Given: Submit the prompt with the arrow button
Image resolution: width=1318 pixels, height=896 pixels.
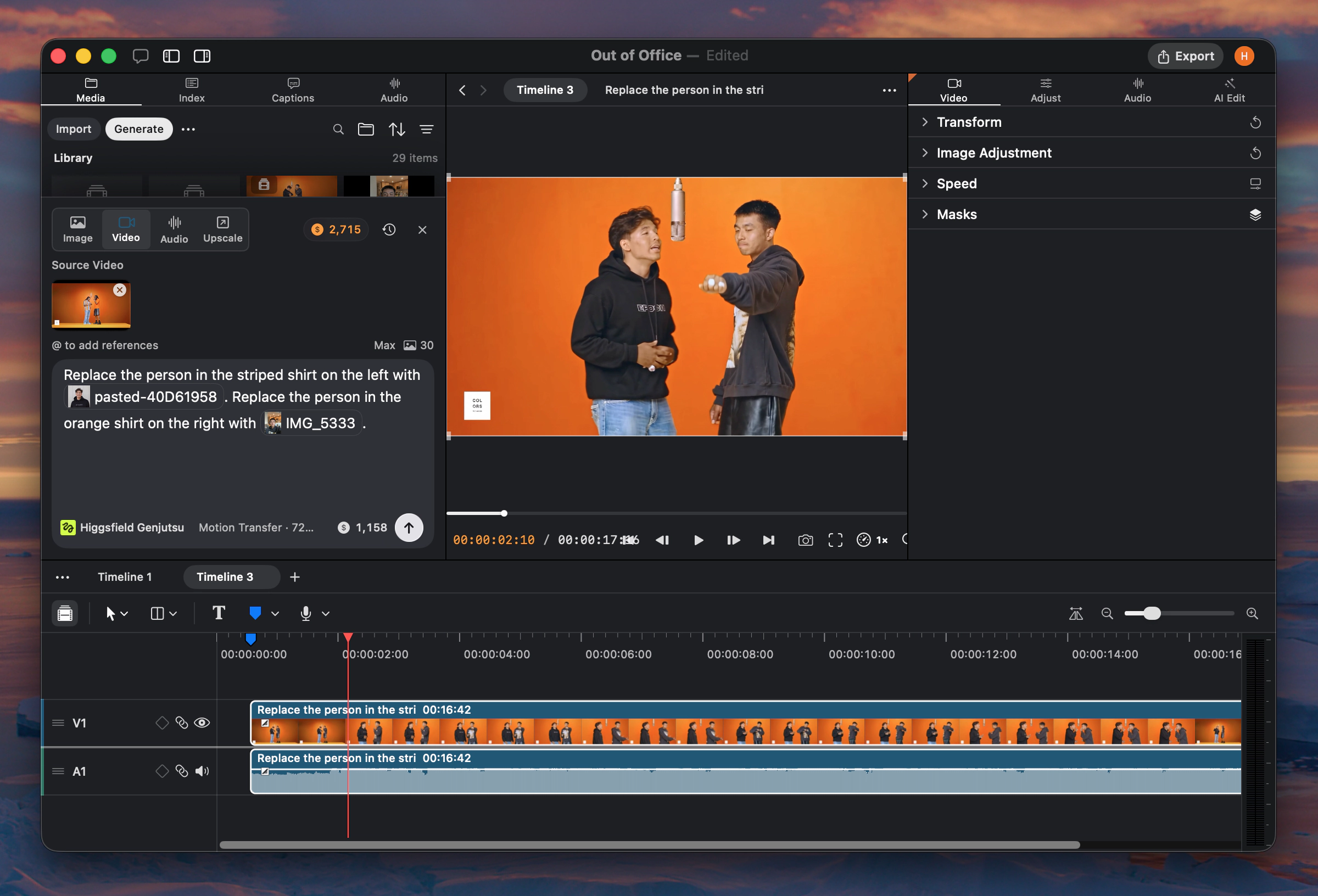Looking at the screenshot, I should pyautogui.click(x=409, y=528).
